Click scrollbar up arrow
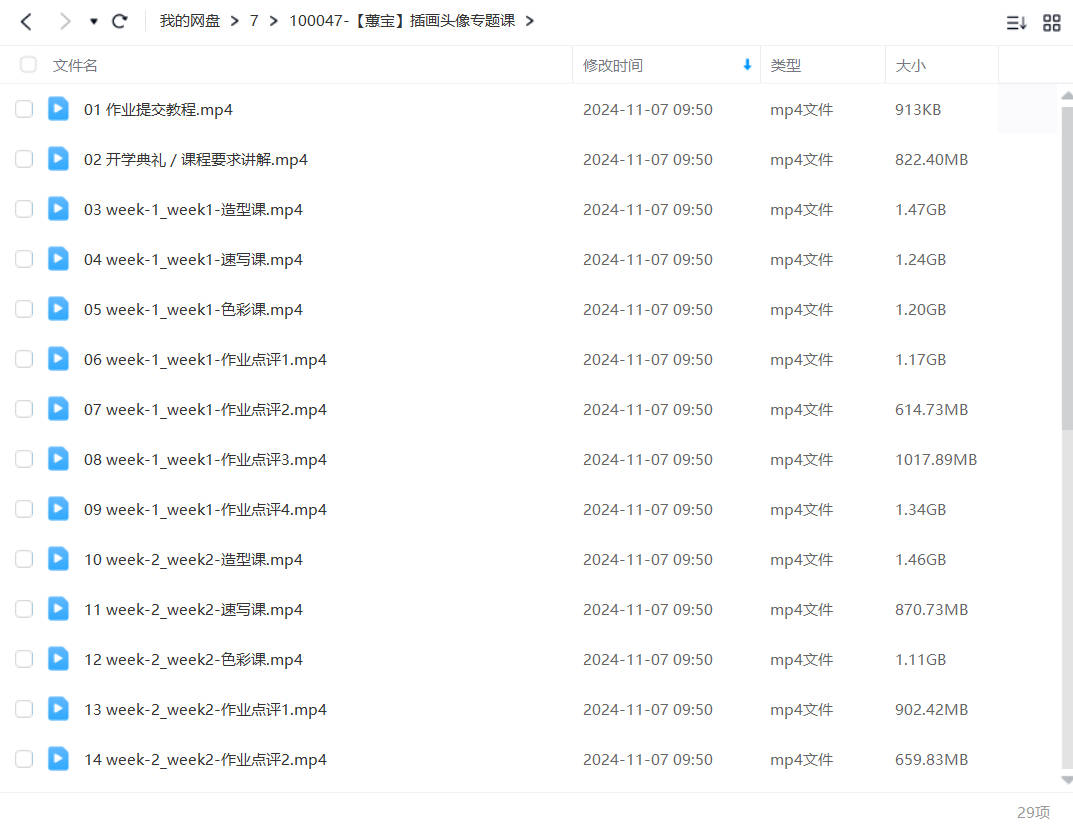 (x=1067, y=97)
